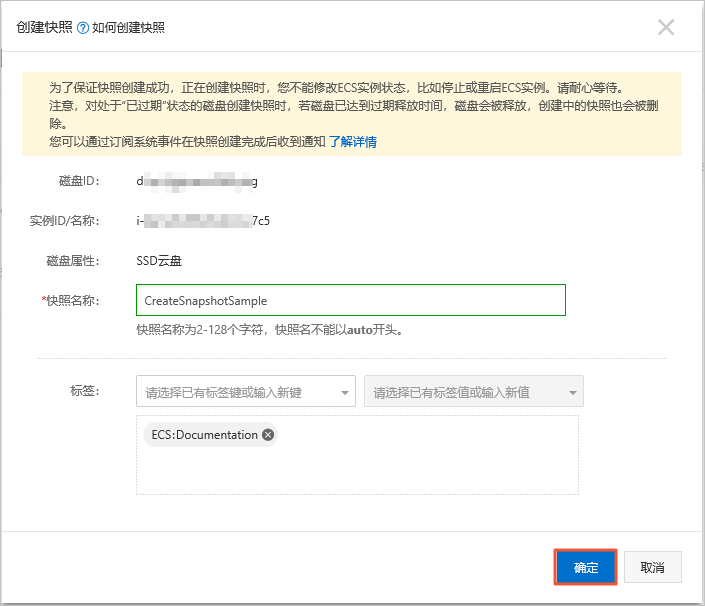Open the 了解详情 link in the notice
Viewport: 705px width, 606px height.
click(x=352, y=142)
